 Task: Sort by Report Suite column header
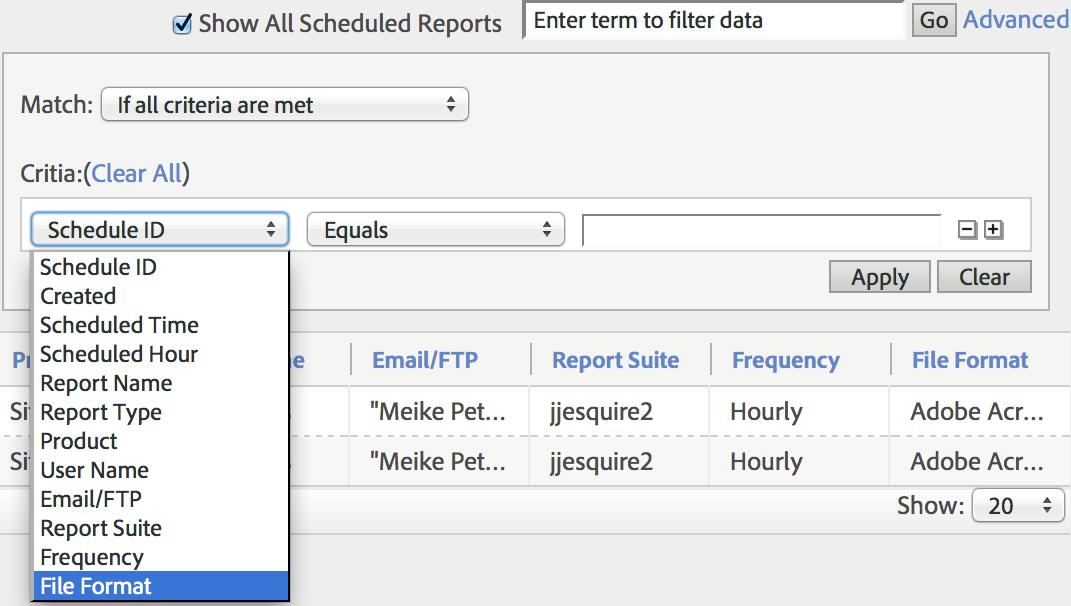[x=615, y=360]
